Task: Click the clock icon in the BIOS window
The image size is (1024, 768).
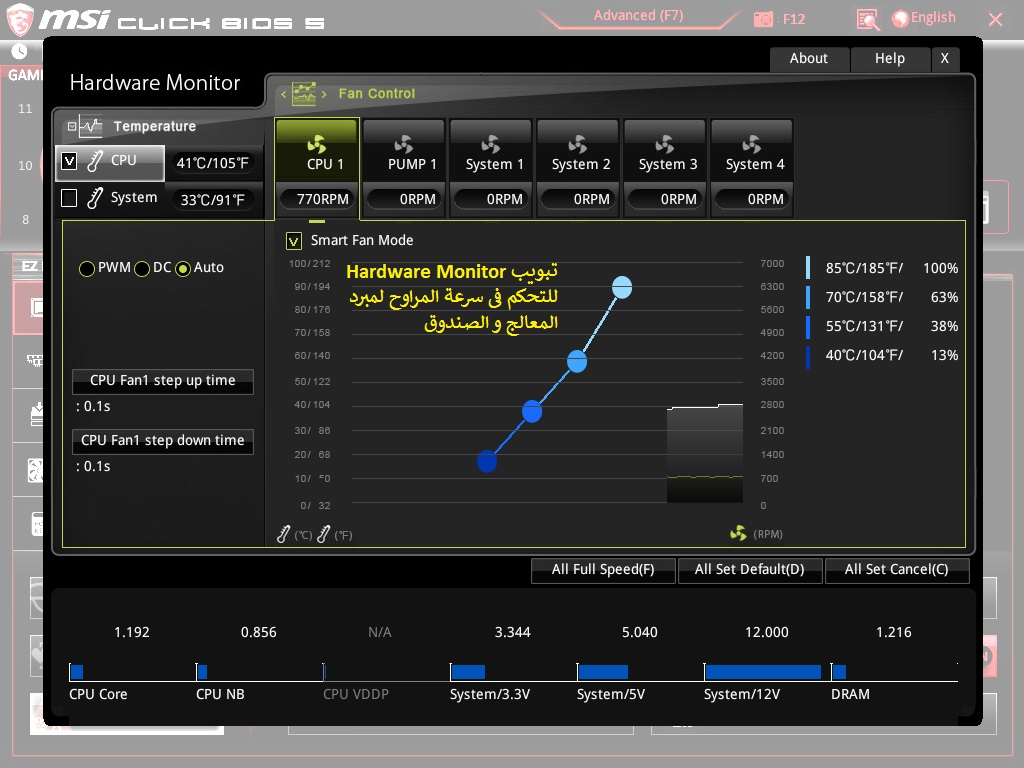Action: 20,51
